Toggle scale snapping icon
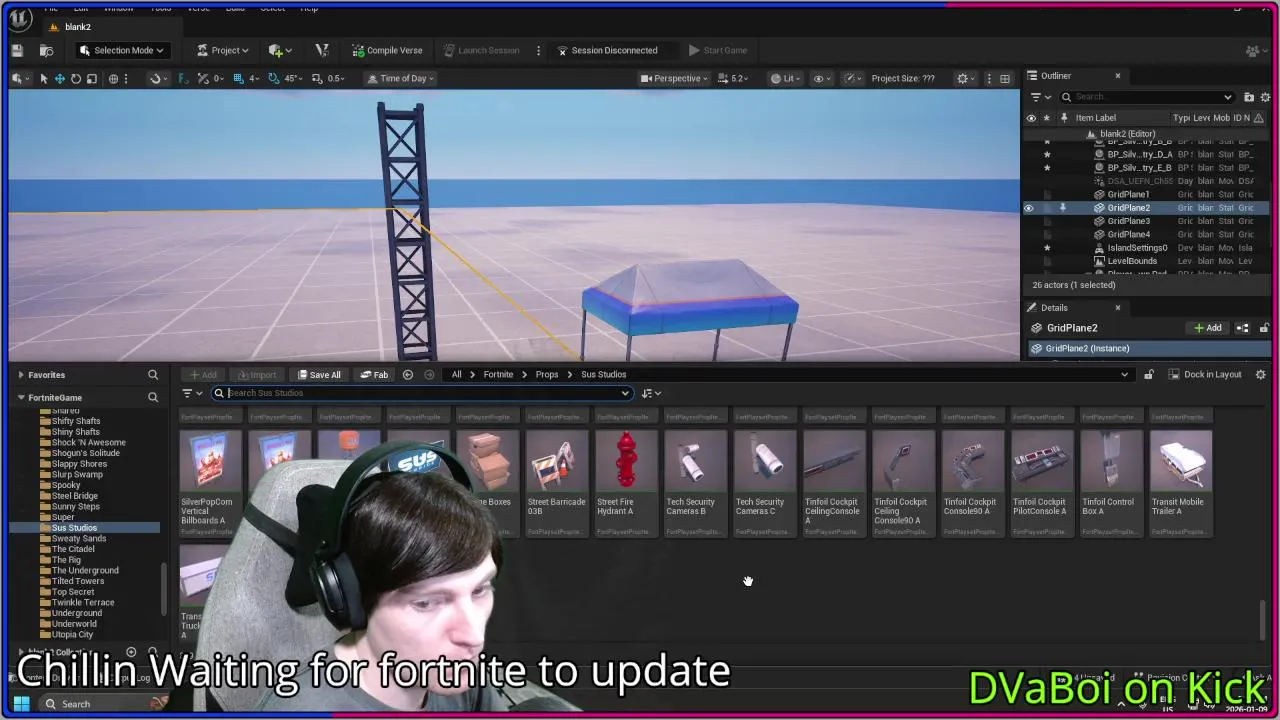This screenshot has height=720, width=1280. coord(317,78)
